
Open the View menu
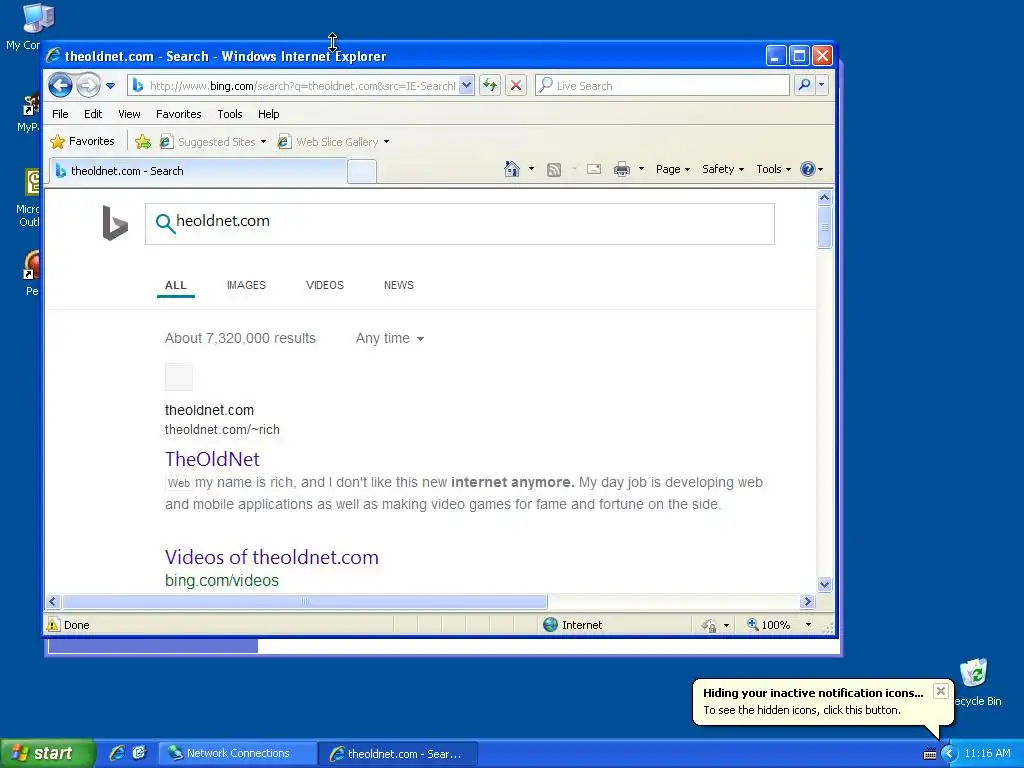coord(129,114)
